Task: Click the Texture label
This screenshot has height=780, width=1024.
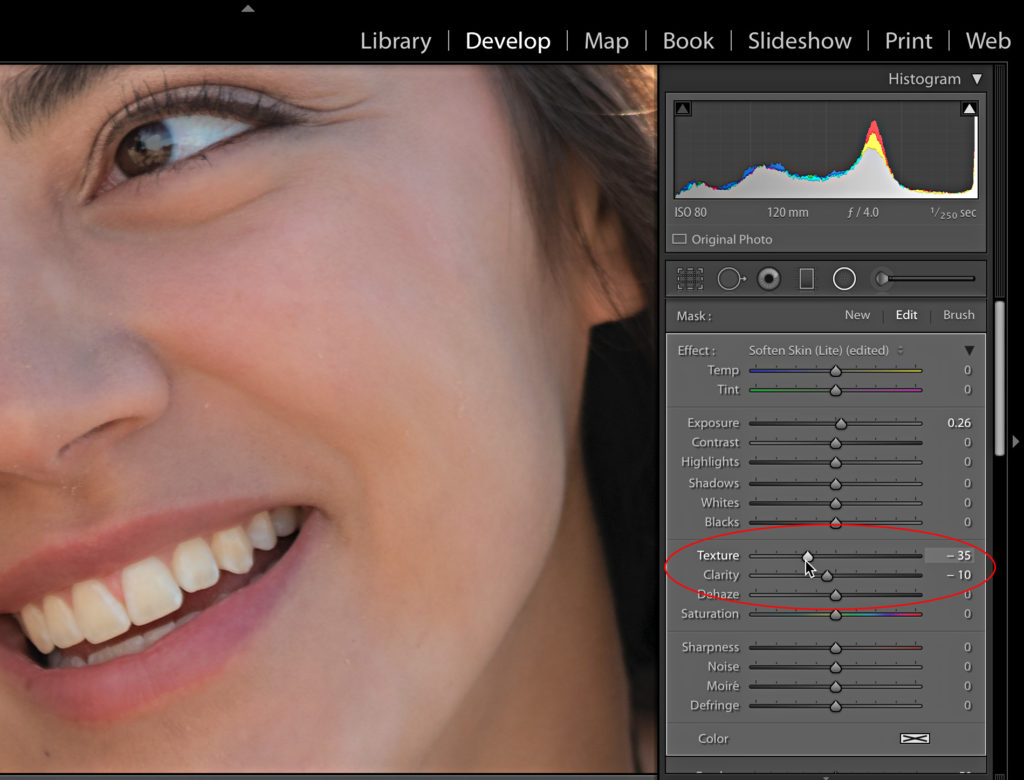Action: tap(718, 555)
